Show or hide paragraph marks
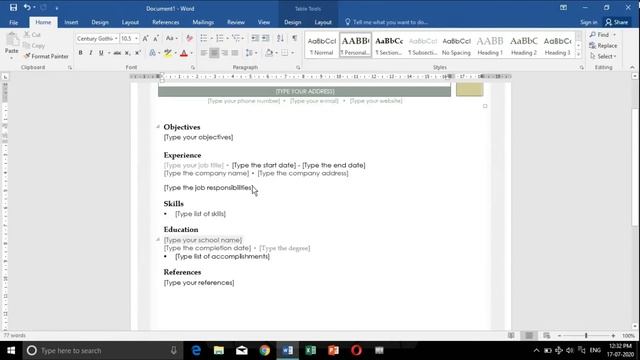 click(294, 38)
